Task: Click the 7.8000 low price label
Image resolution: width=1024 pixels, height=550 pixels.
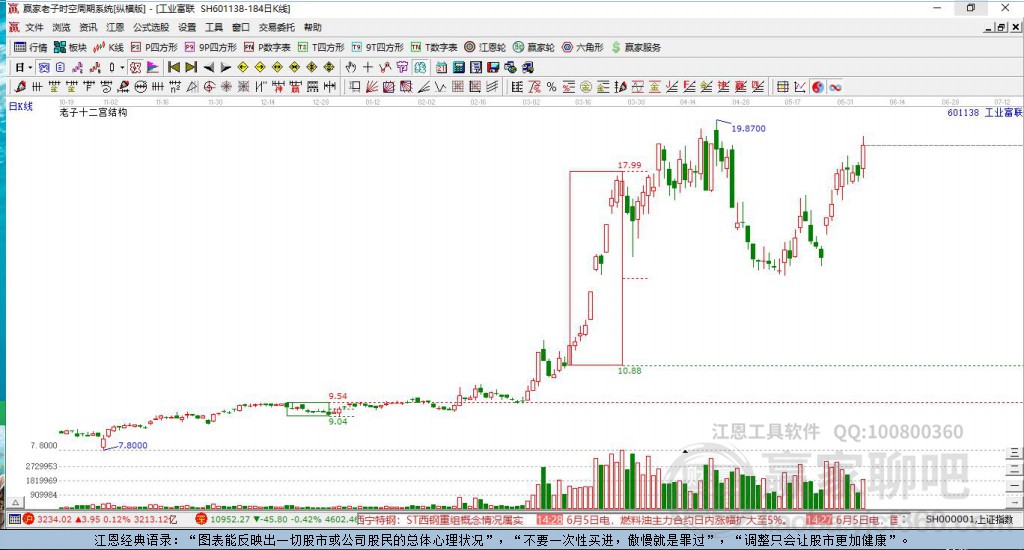Action: [133, 445]
